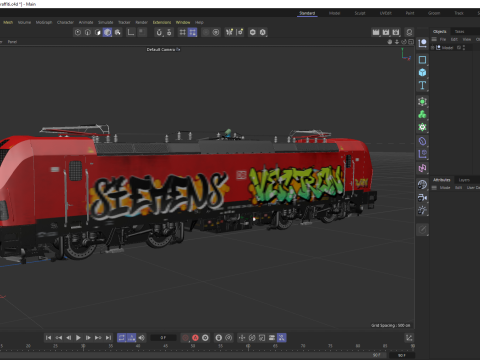480x360 pixels.
Task: Click the current frame number field
Action: click(x=163, y=338)
